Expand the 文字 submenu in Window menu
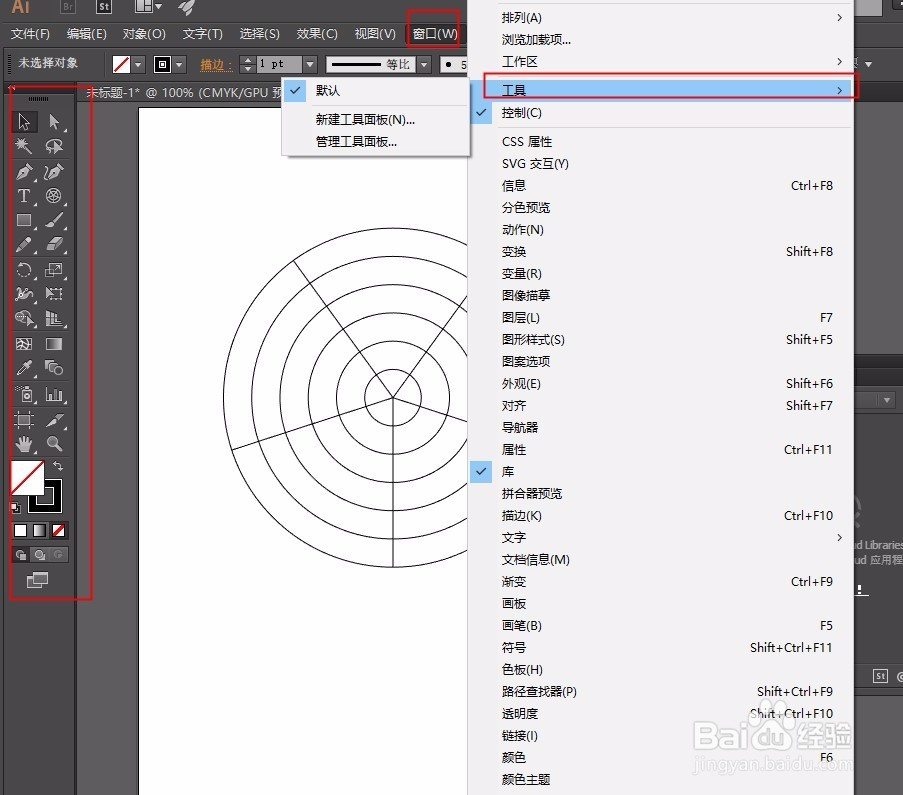The height and width of the screenshot is (795, 903). (x=661, y=537)
